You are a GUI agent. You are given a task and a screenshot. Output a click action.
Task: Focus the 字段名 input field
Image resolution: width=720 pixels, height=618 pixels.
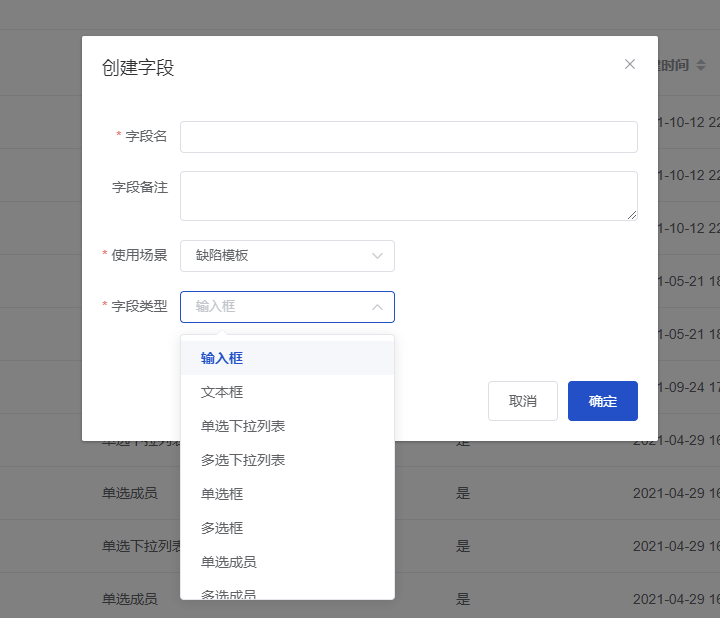408,137
